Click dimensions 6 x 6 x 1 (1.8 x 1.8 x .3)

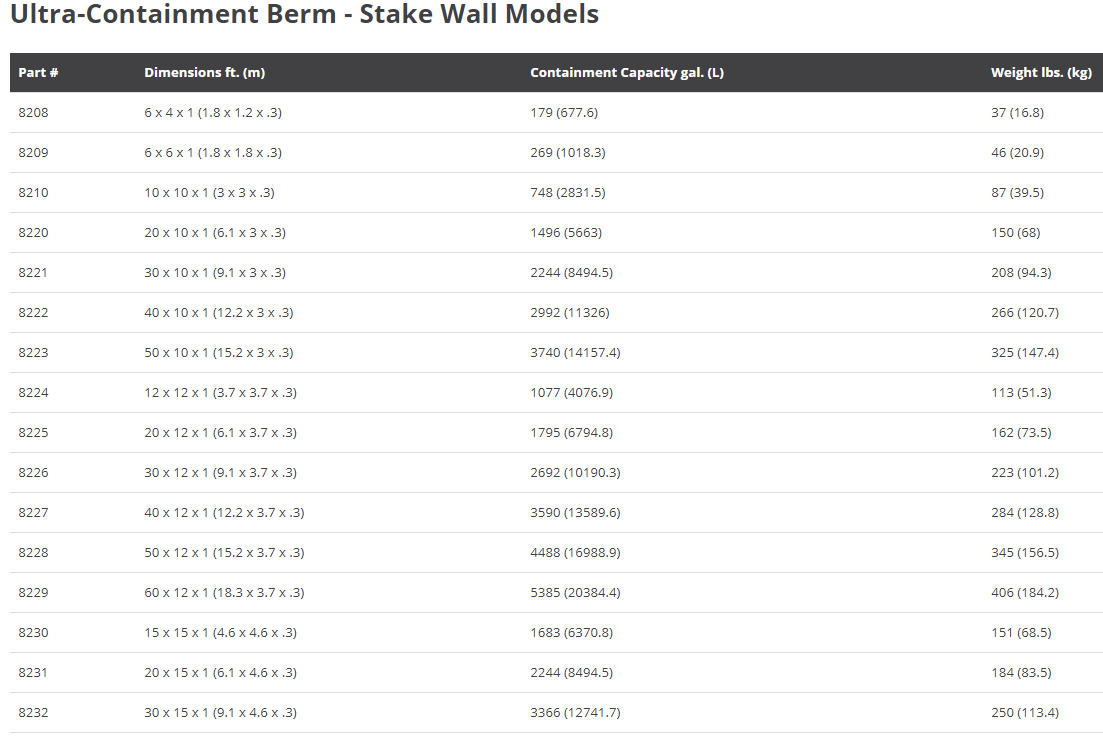pyautogui.click(x=213, y=153)
